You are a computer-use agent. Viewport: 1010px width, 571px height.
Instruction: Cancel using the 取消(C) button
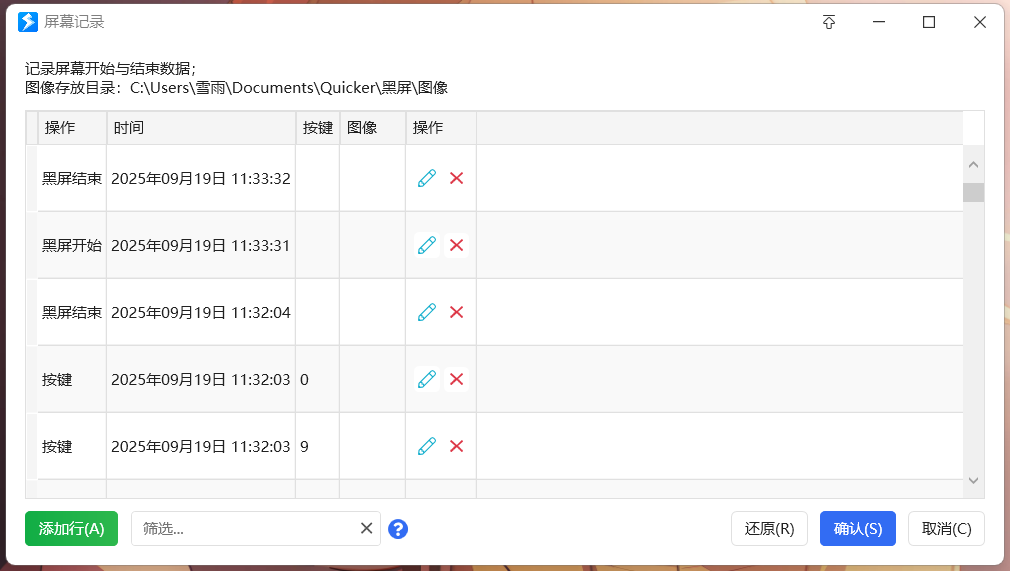946,529
